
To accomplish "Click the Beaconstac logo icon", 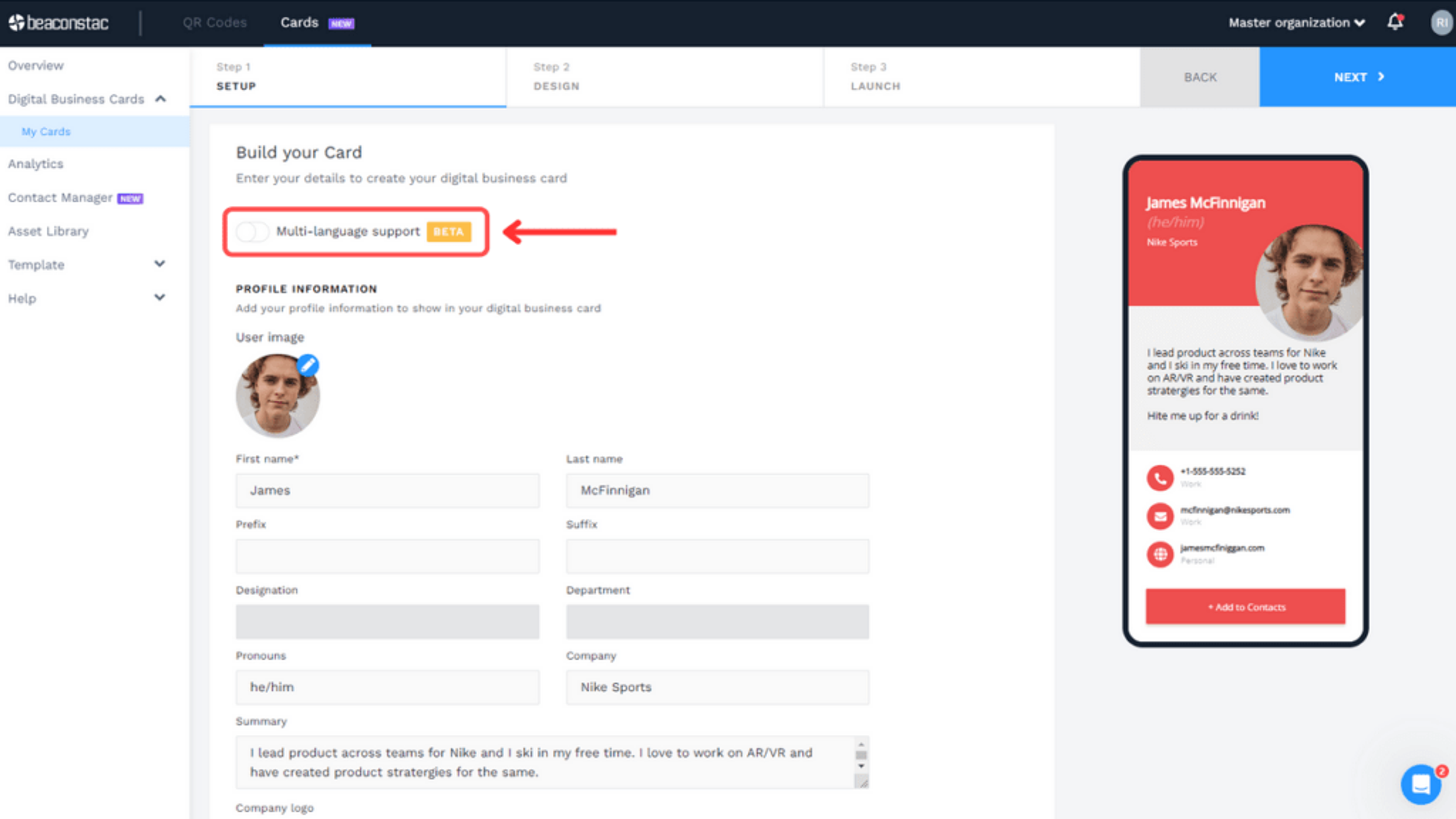I will 17,23.
